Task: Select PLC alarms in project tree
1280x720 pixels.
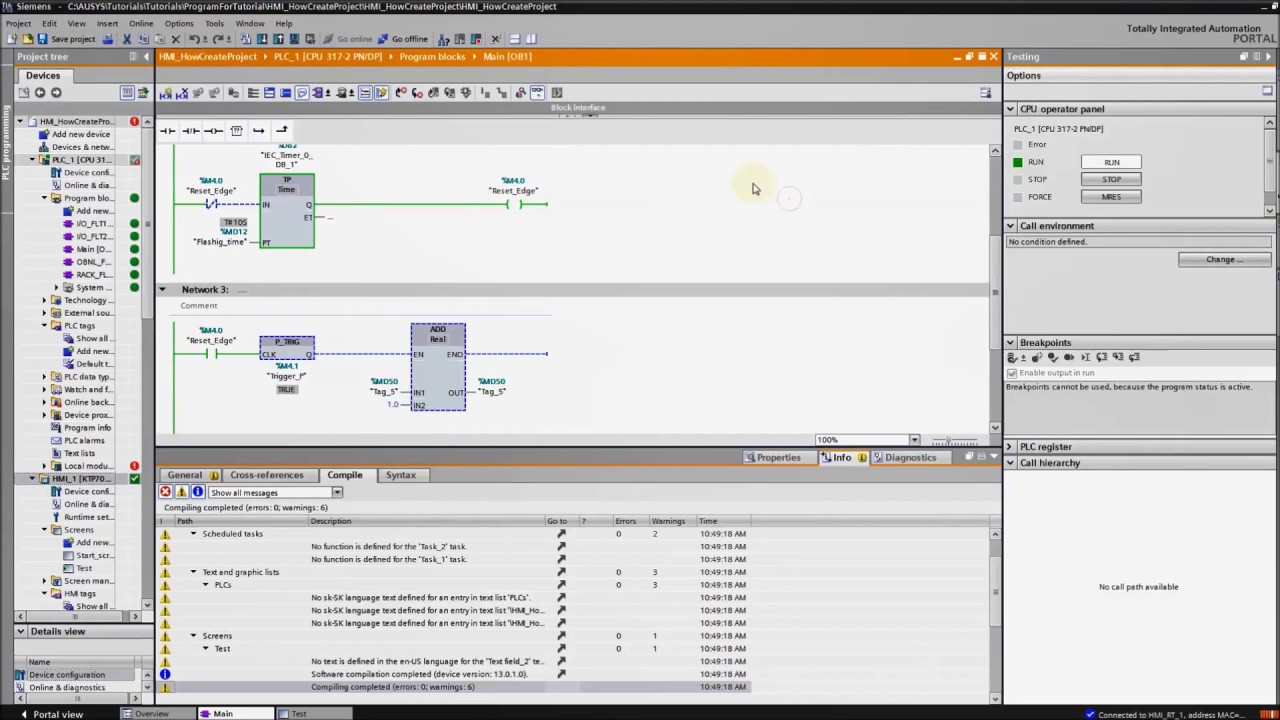Action: [84, 440]
